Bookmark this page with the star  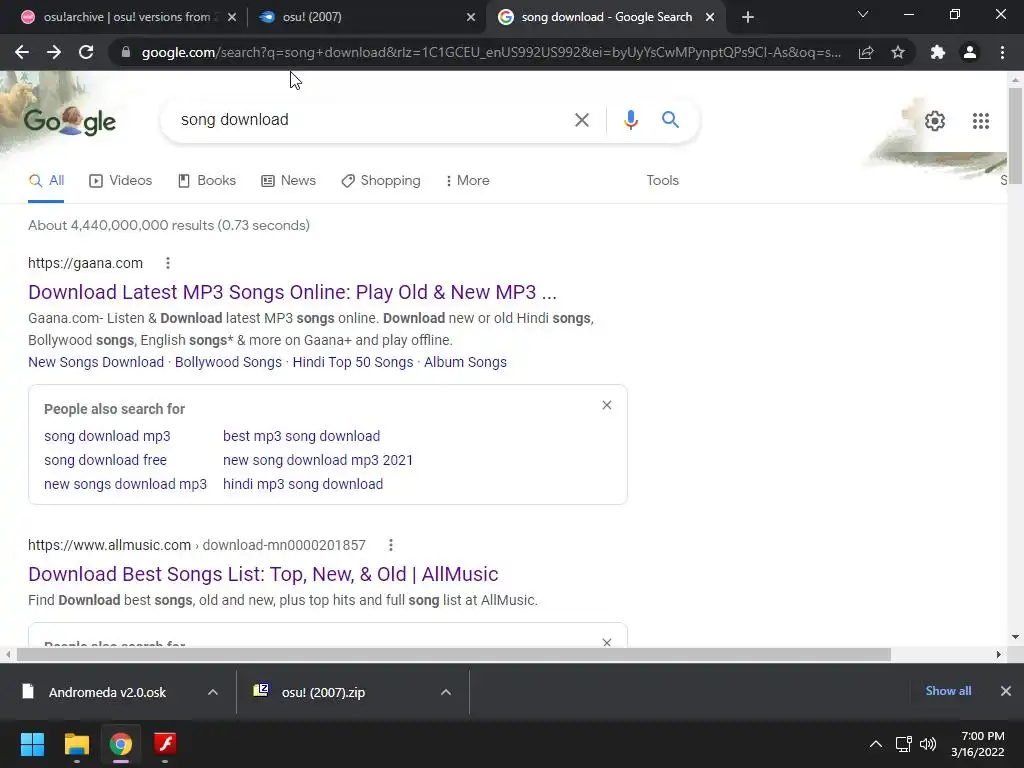click(898, 52)
